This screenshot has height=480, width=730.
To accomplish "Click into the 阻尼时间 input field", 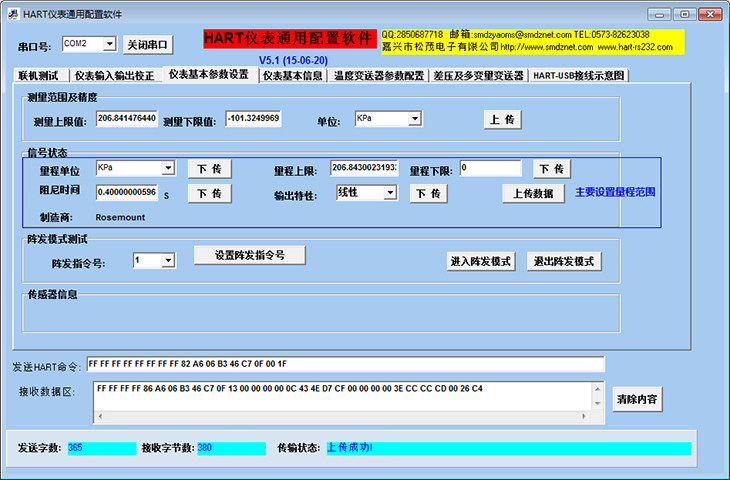I will tap(127, 192).
